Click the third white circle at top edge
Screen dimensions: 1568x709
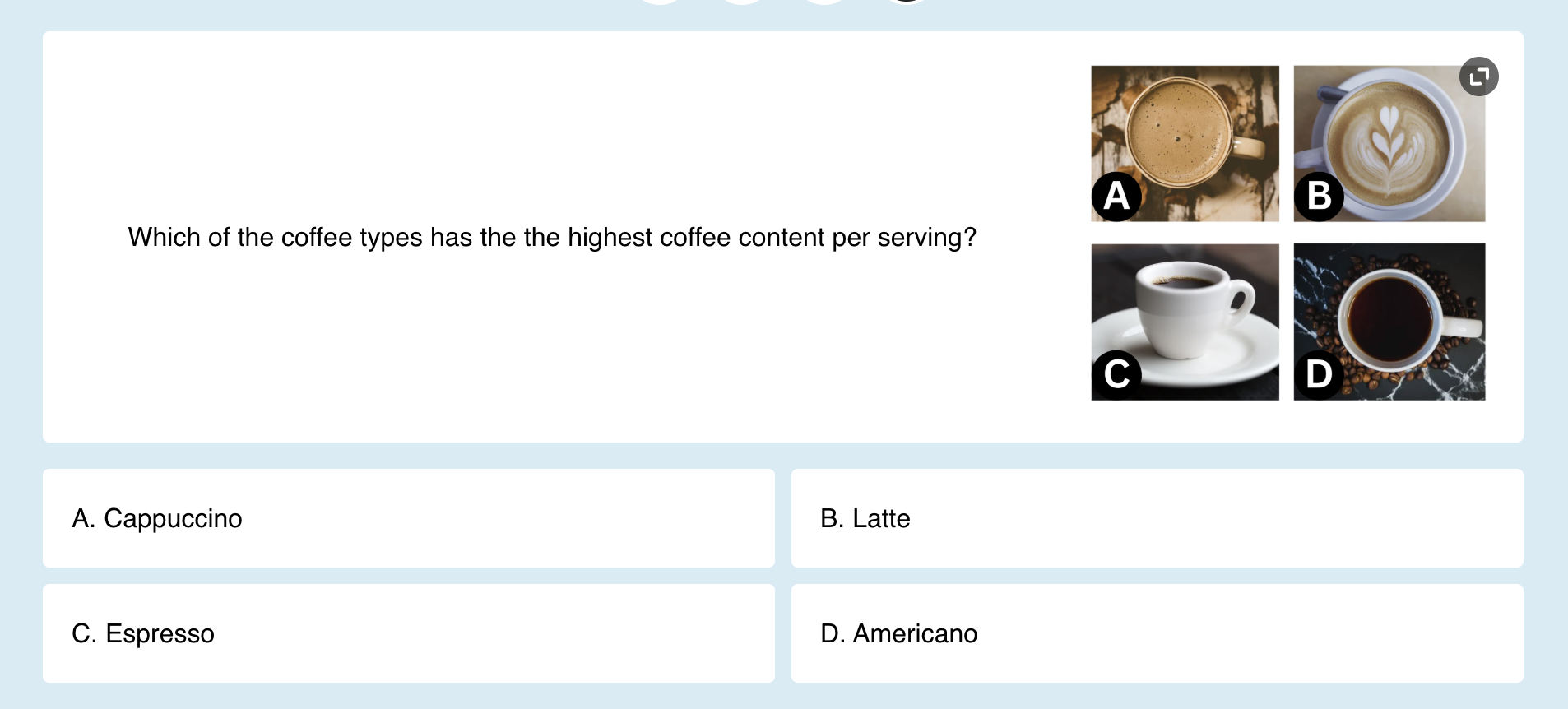click(823, 2)
